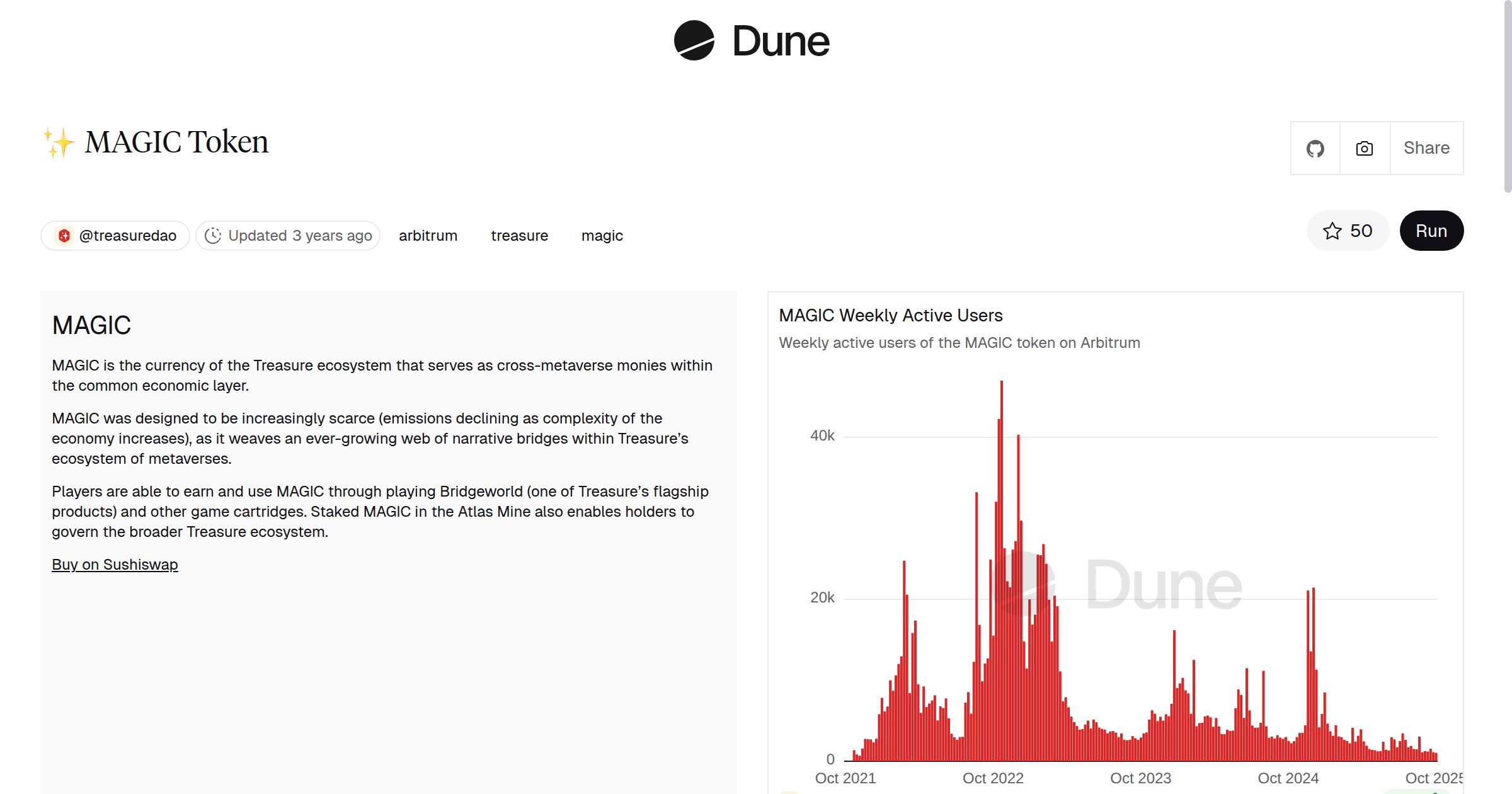Click the camera screenshot icon
1512x794 pixels.
[x=1364, y=149]
